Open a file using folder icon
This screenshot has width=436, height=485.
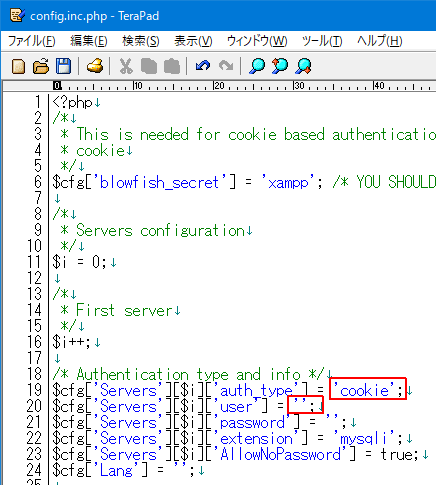pos(41,66)
